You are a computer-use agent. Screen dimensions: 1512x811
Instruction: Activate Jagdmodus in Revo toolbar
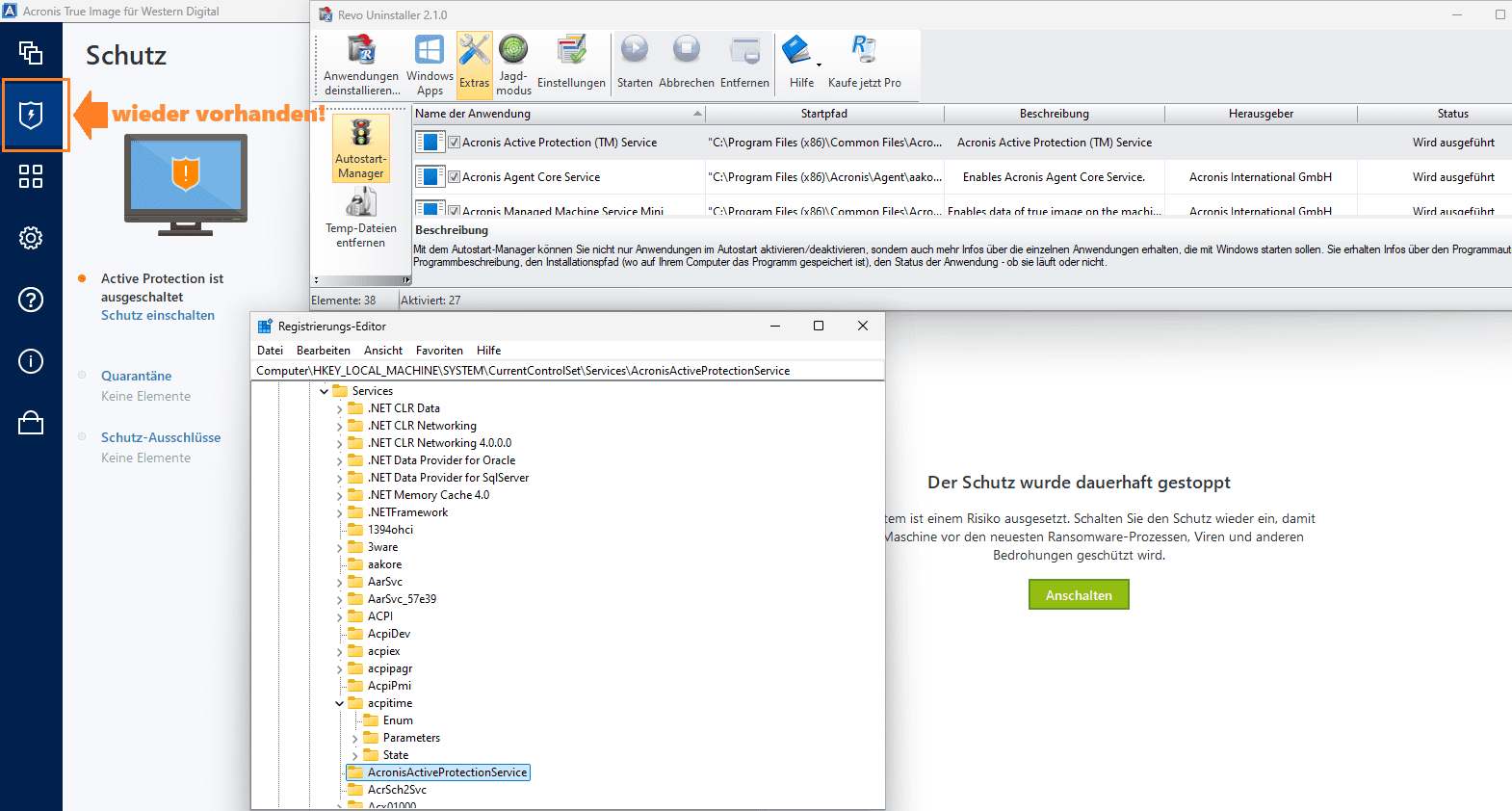[513, 65]
